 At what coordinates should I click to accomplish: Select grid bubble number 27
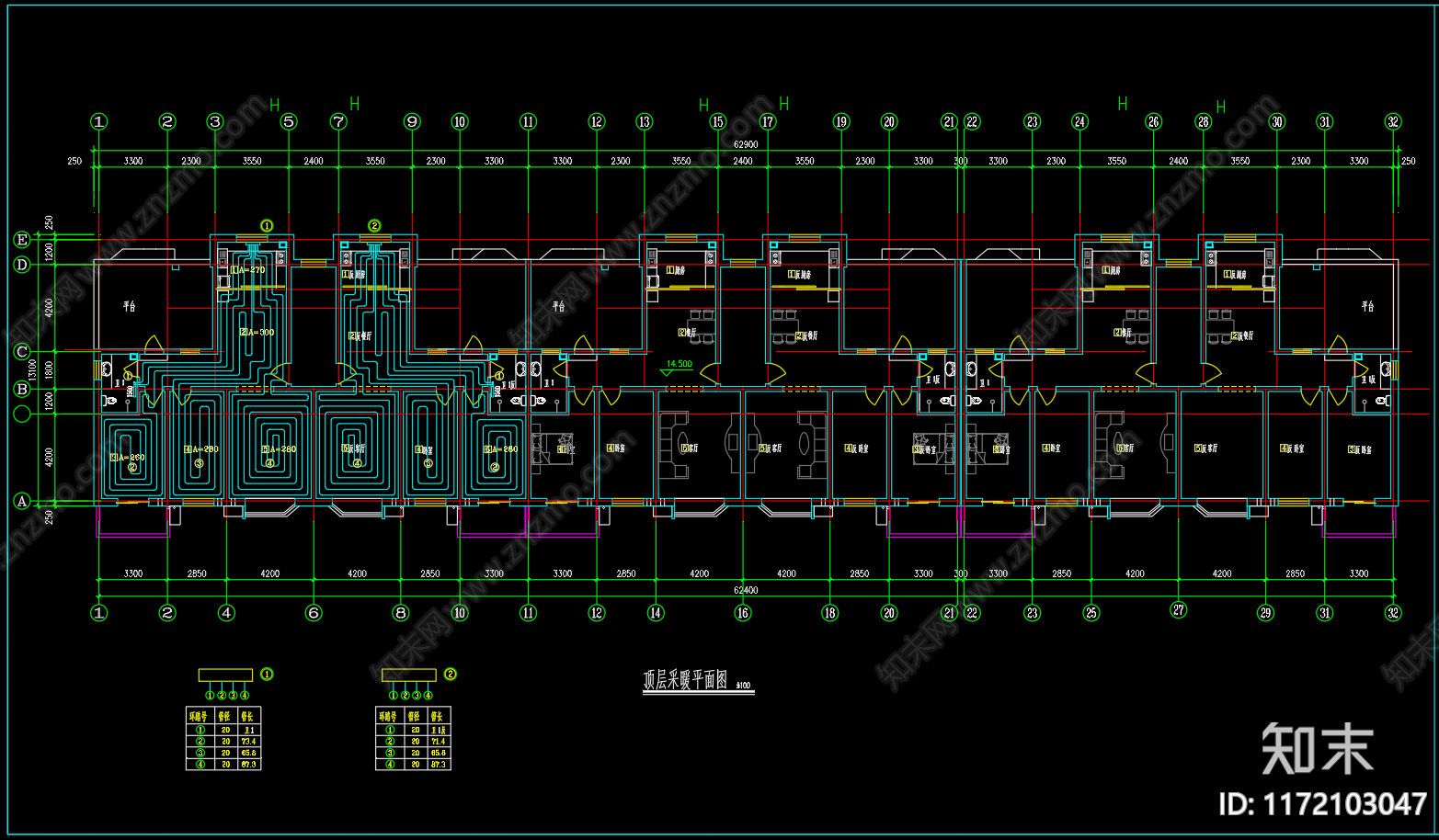point(1179,609)
